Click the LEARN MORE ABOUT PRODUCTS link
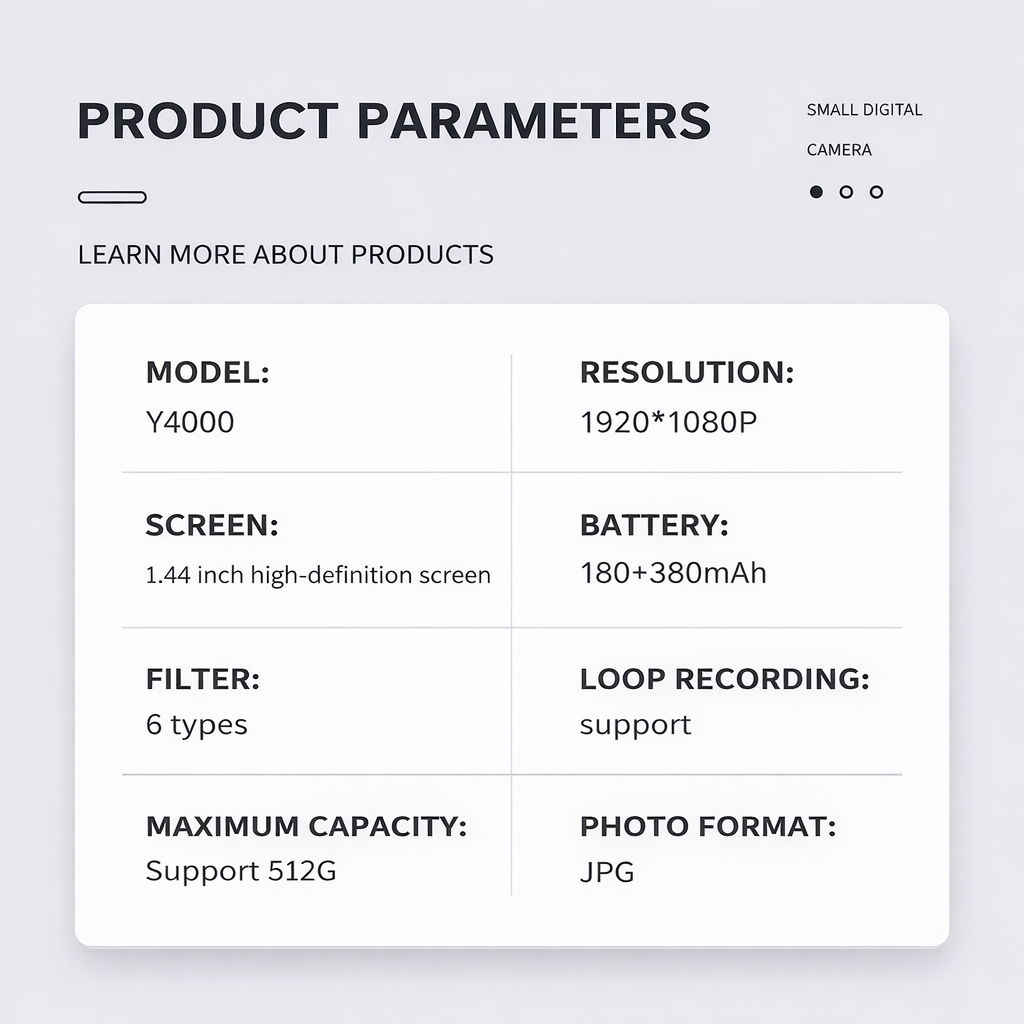 tap(285, 254)
